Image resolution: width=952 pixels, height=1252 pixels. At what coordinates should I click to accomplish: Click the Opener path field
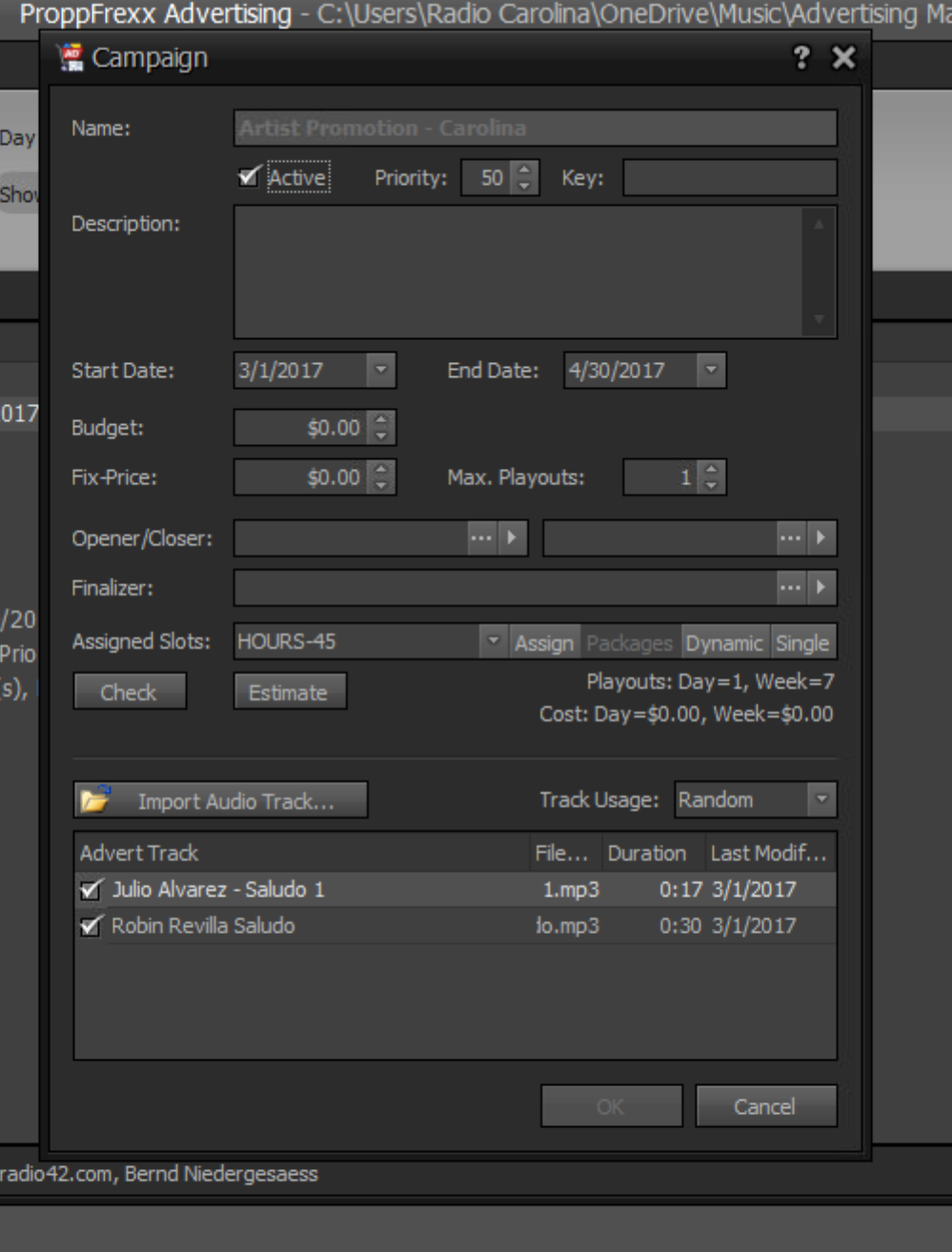coord(351,538)
